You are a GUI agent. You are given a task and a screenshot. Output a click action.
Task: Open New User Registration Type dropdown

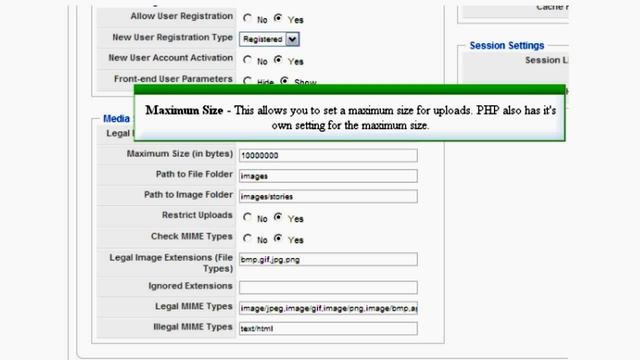(x=269, y=39)
